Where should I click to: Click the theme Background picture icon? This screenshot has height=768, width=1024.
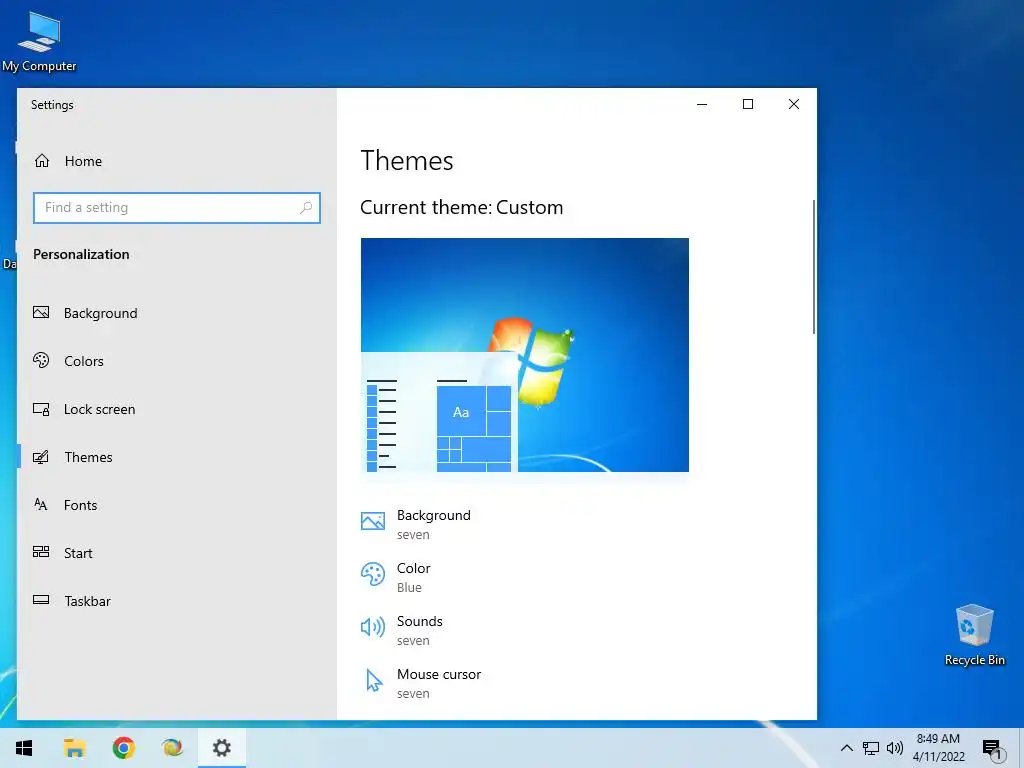click(373, 521)
